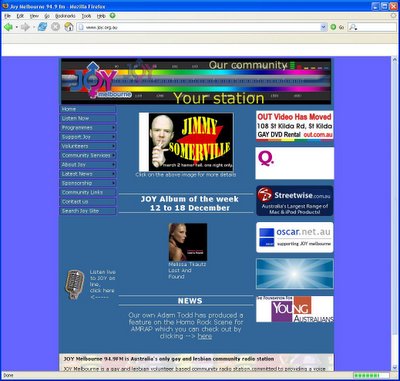
Task: Reload the page with the refresh icon
Action: [42, 27]
